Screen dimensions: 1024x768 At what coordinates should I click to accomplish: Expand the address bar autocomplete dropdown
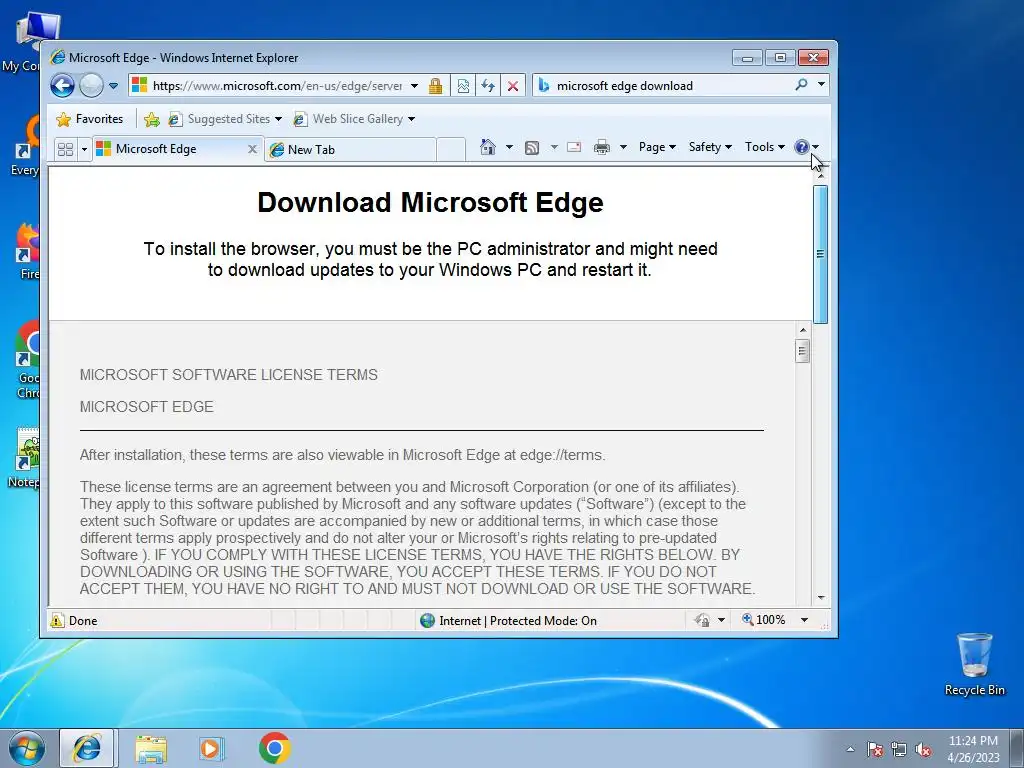click(x=414, y=86)
